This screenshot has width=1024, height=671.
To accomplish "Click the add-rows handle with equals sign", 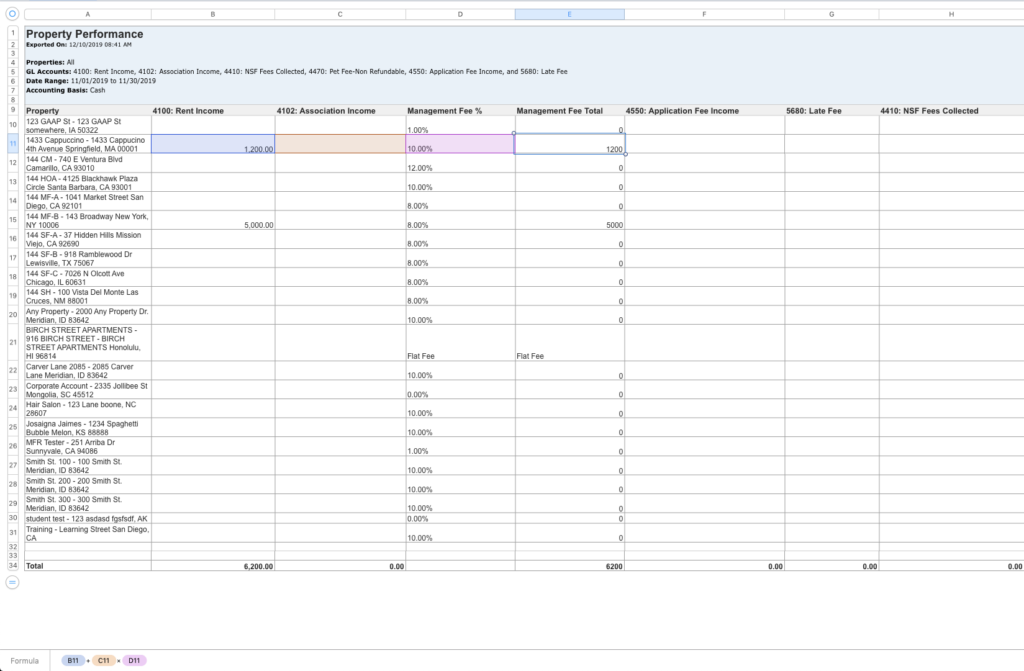I will pyautogui.click(x=12, y=582).
